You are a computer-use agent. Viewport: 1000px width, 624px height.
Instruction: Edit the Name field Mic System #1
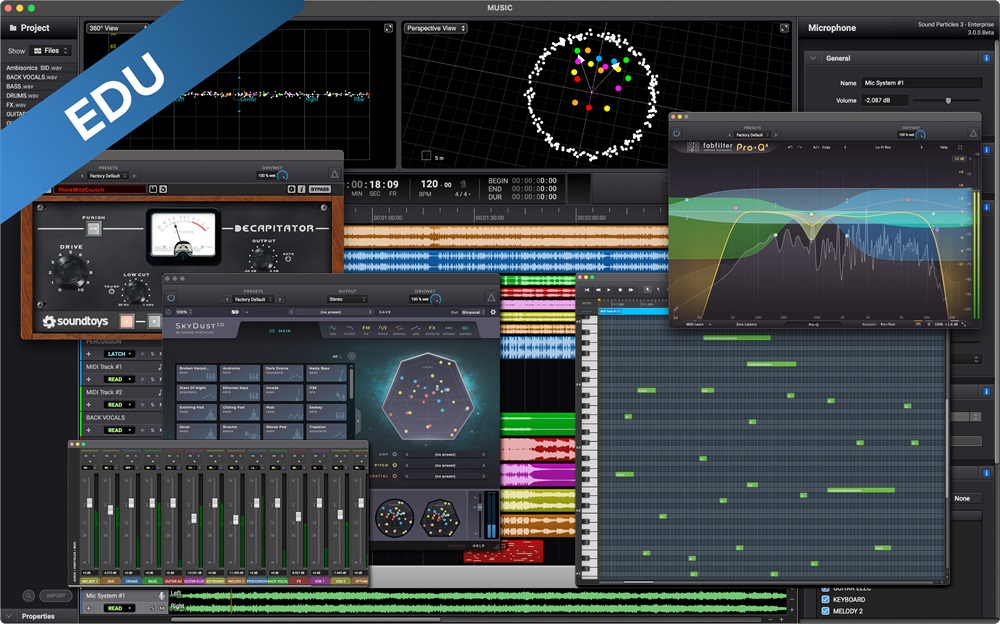point(922,83)
